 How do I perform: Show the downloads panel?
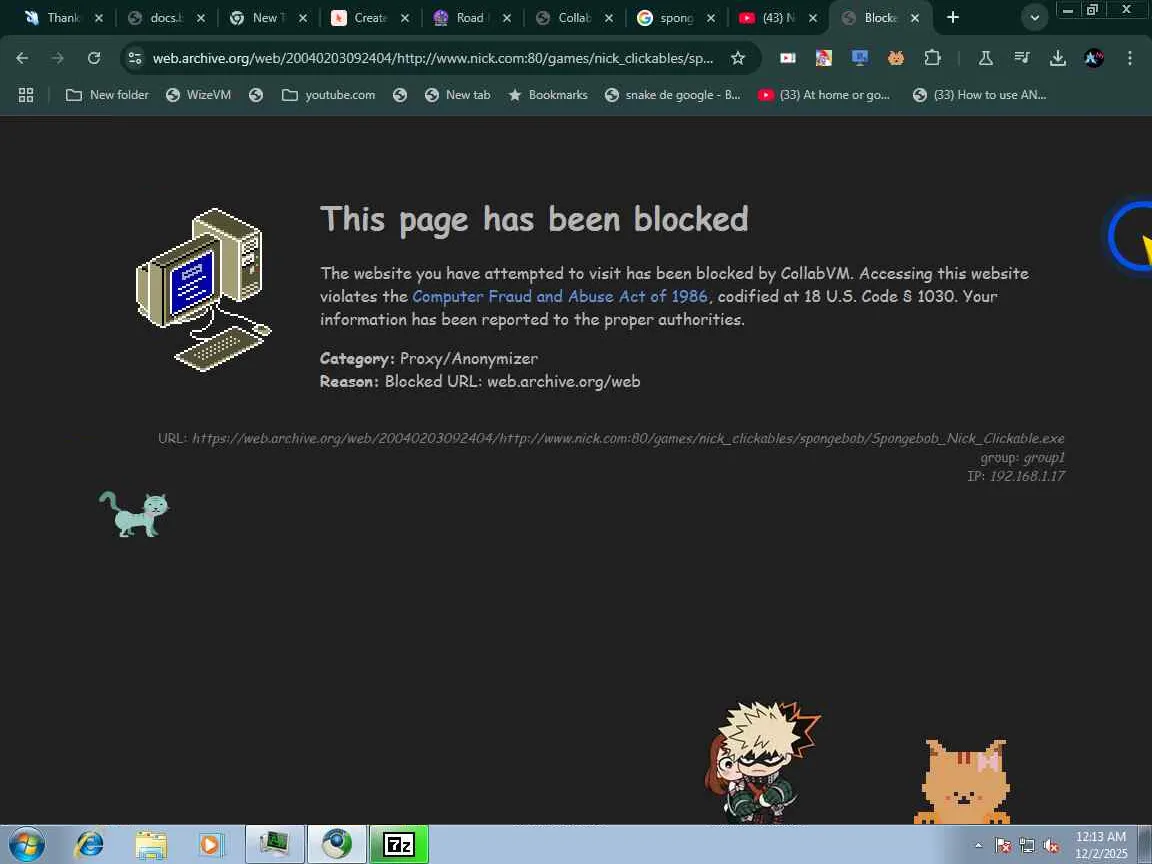tap(1057, 58)
